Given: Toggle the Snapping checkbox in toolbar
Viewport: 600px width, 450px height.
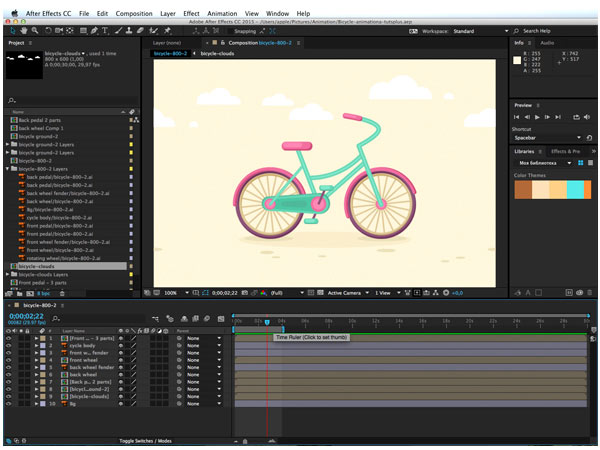Looking at the screenshot, I should point(230,31).
